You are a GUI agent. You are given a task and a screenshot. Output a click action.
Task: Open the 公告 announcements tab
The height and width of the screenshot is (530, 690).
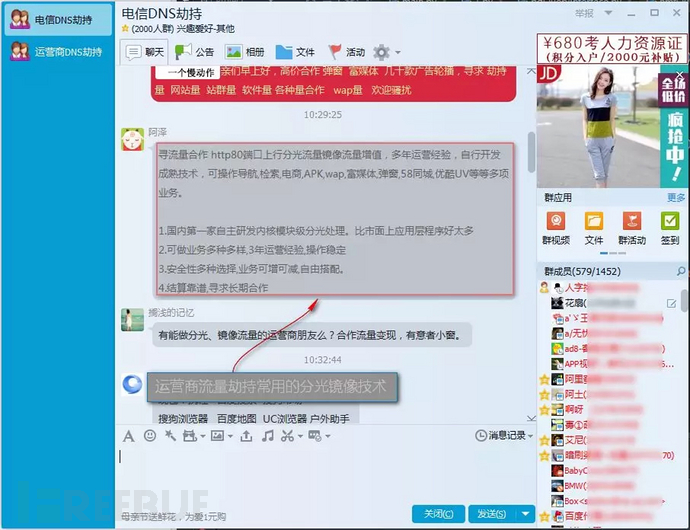point(194,52)
